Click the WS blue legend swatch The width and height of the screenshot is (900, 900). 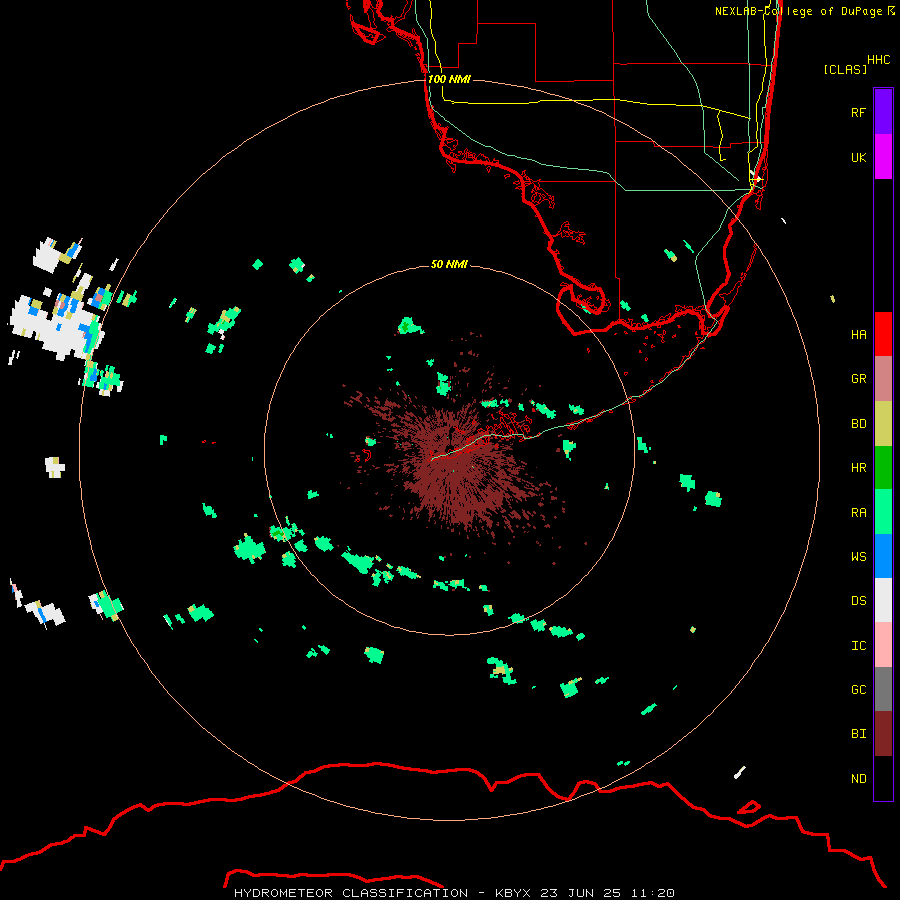tap(883, 556)
